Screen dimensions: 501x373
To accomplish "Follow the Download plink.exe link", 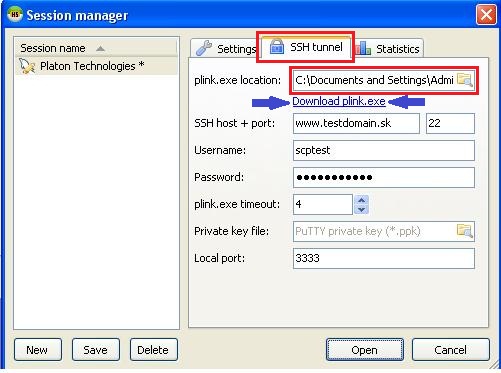I will tap(339, 101).
